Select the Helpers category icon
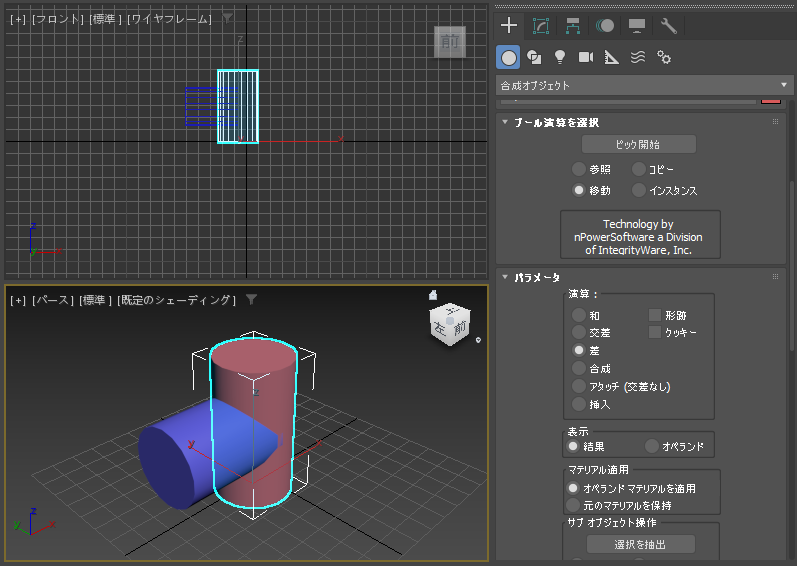 tap(611, 57)
